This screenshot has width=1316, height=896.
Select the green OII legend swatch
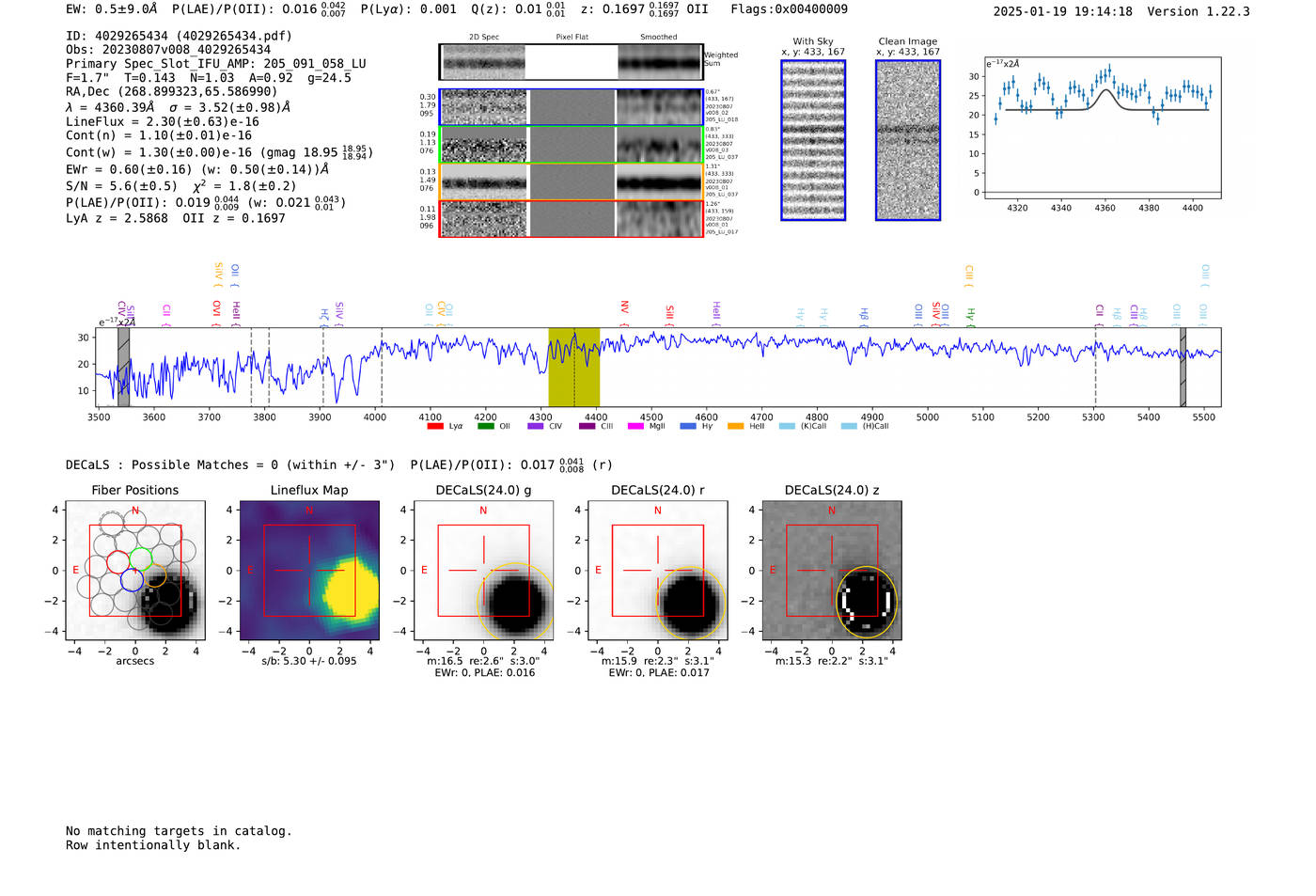pos(486,427)
